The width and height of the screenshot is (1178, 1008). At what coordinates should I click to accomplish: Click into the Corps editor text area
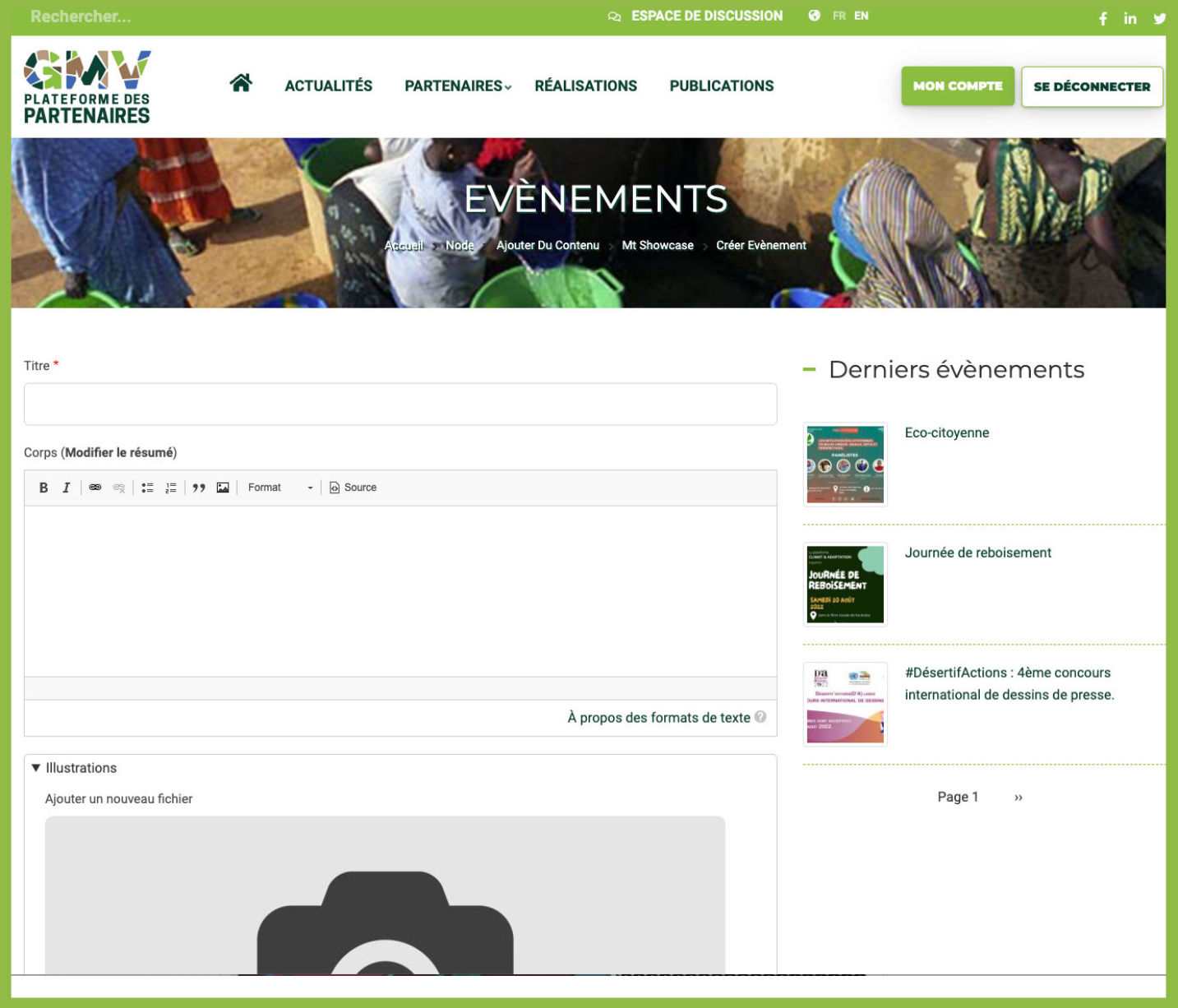[x=400, y=591]
